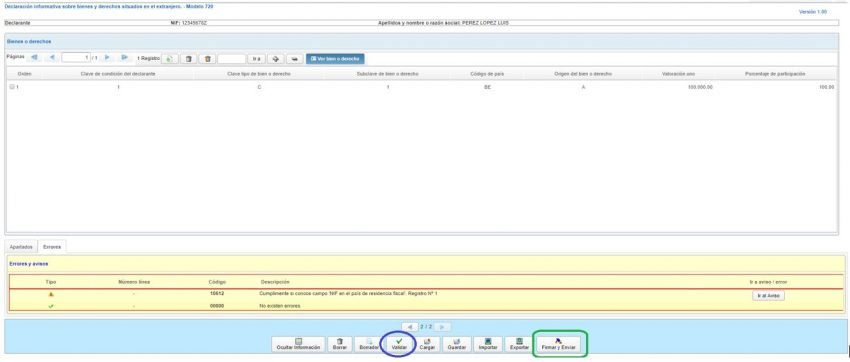Select the Errores tab
The width and height of the screenshot is (850, 362).
(x=52, y=247)
